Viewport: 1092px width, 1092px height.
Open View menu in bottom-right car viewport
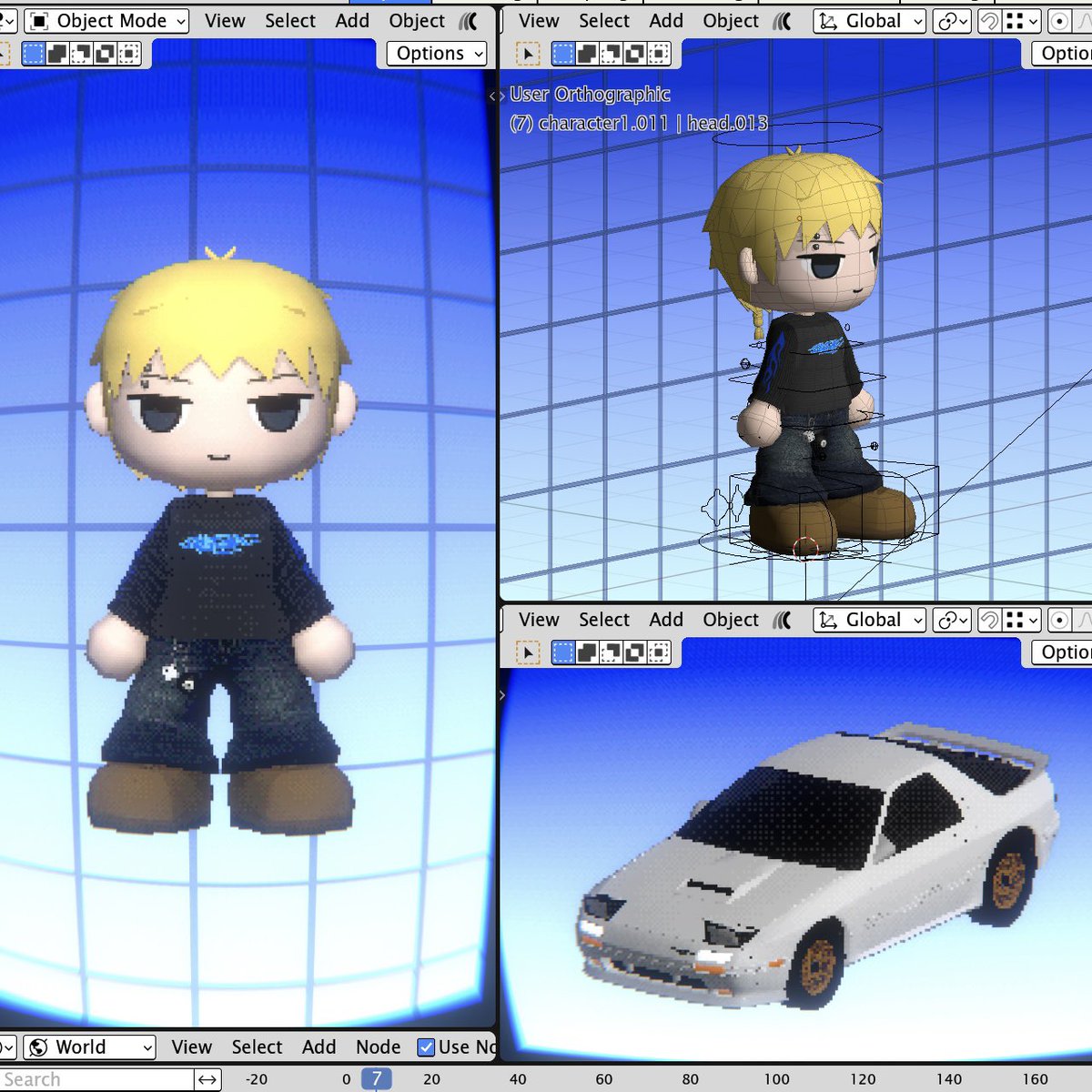point(539,620)
